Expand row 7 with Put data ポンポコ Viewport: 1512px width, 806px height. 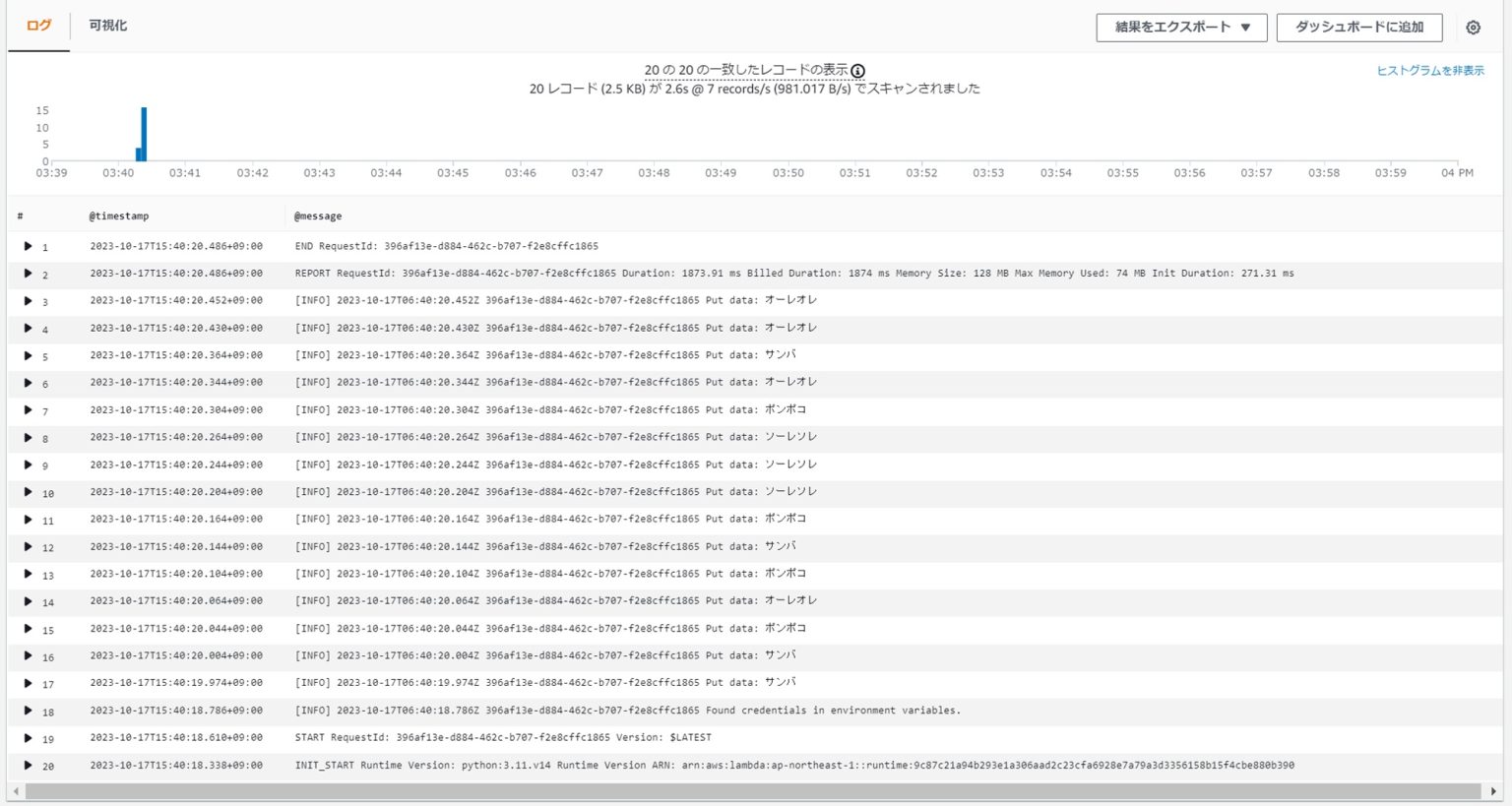click(x=28, y=409)
